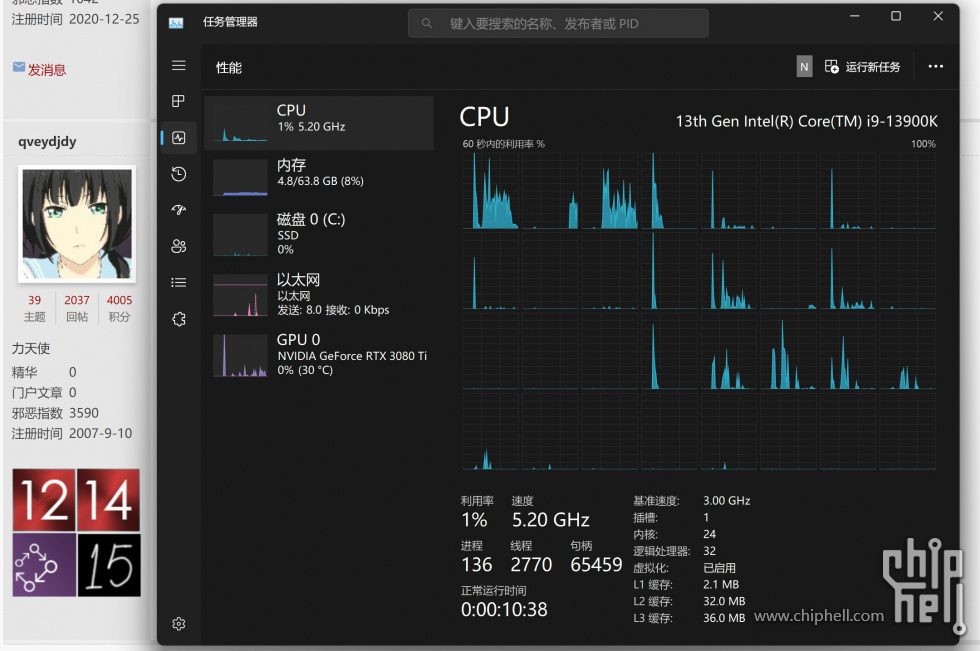Screen dimensions: 980x651
Task: Open the three-dot more options menu
Action: click(x=936, y=66)
